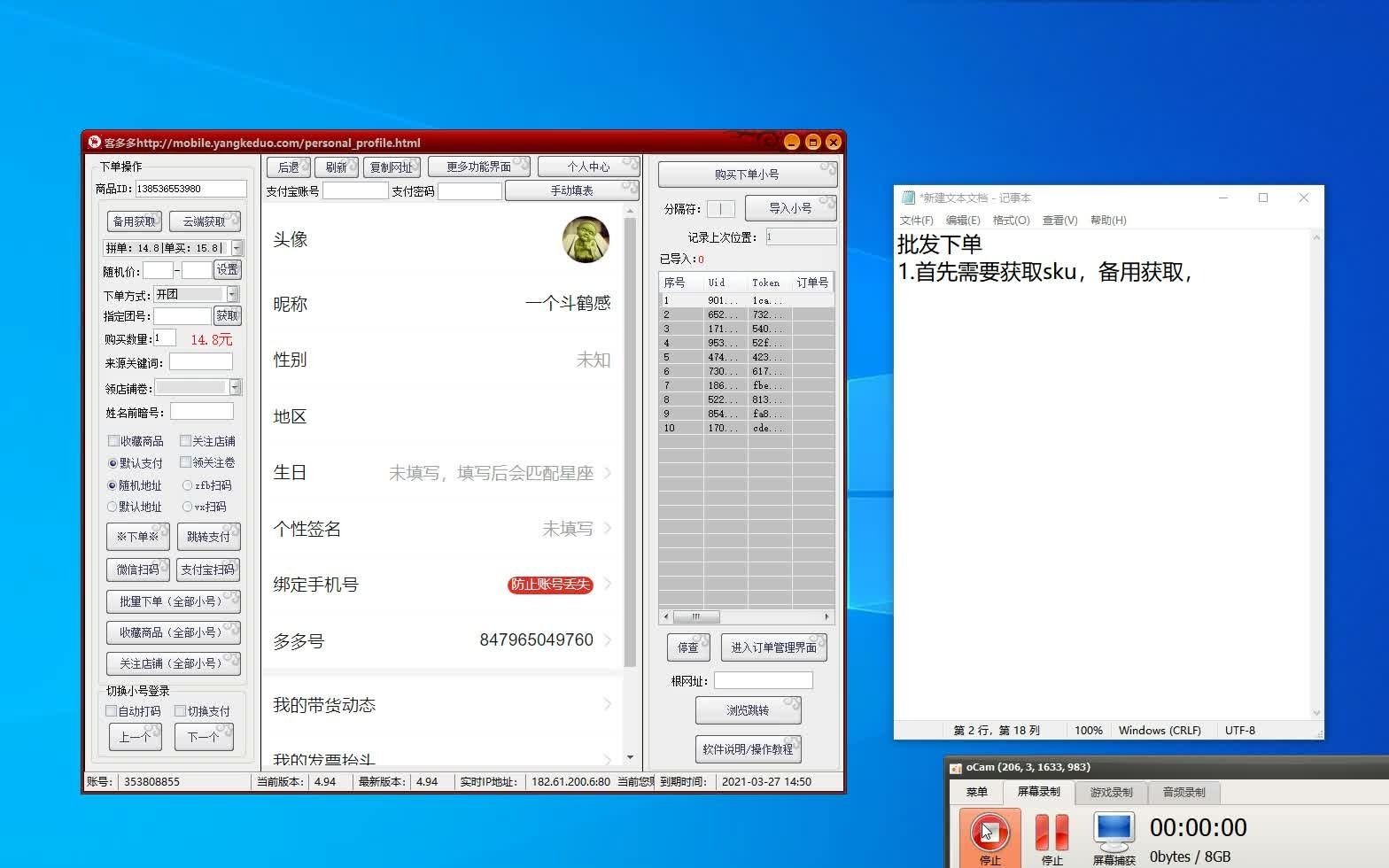Open the 生日 row chevron
Viewport: 1389px width, 868px height.
coord(608,473)
